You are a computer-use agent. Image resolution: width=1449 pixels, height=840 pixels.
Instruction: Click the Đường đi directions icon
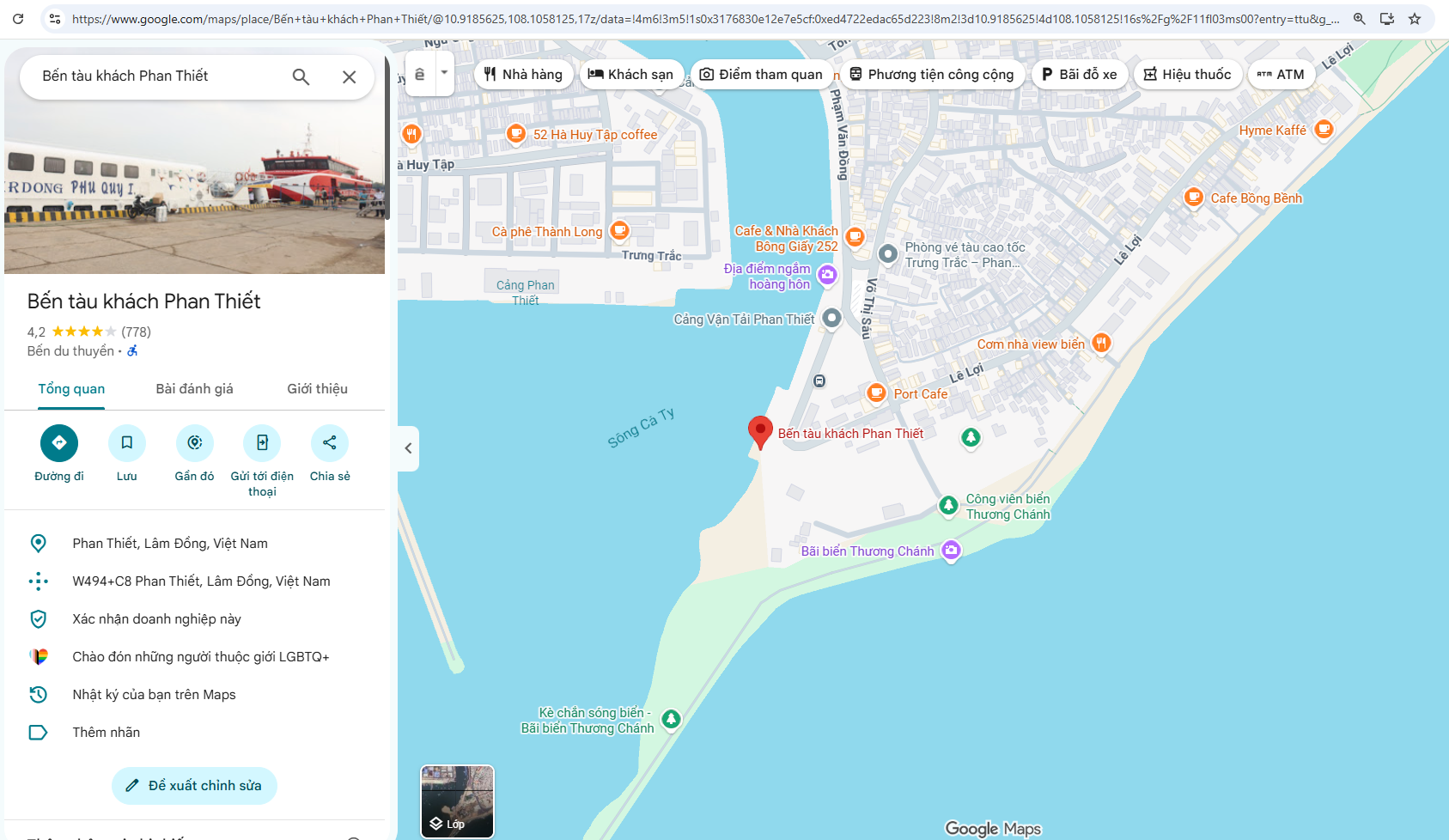pyautogui.click(x=59, y=443)
